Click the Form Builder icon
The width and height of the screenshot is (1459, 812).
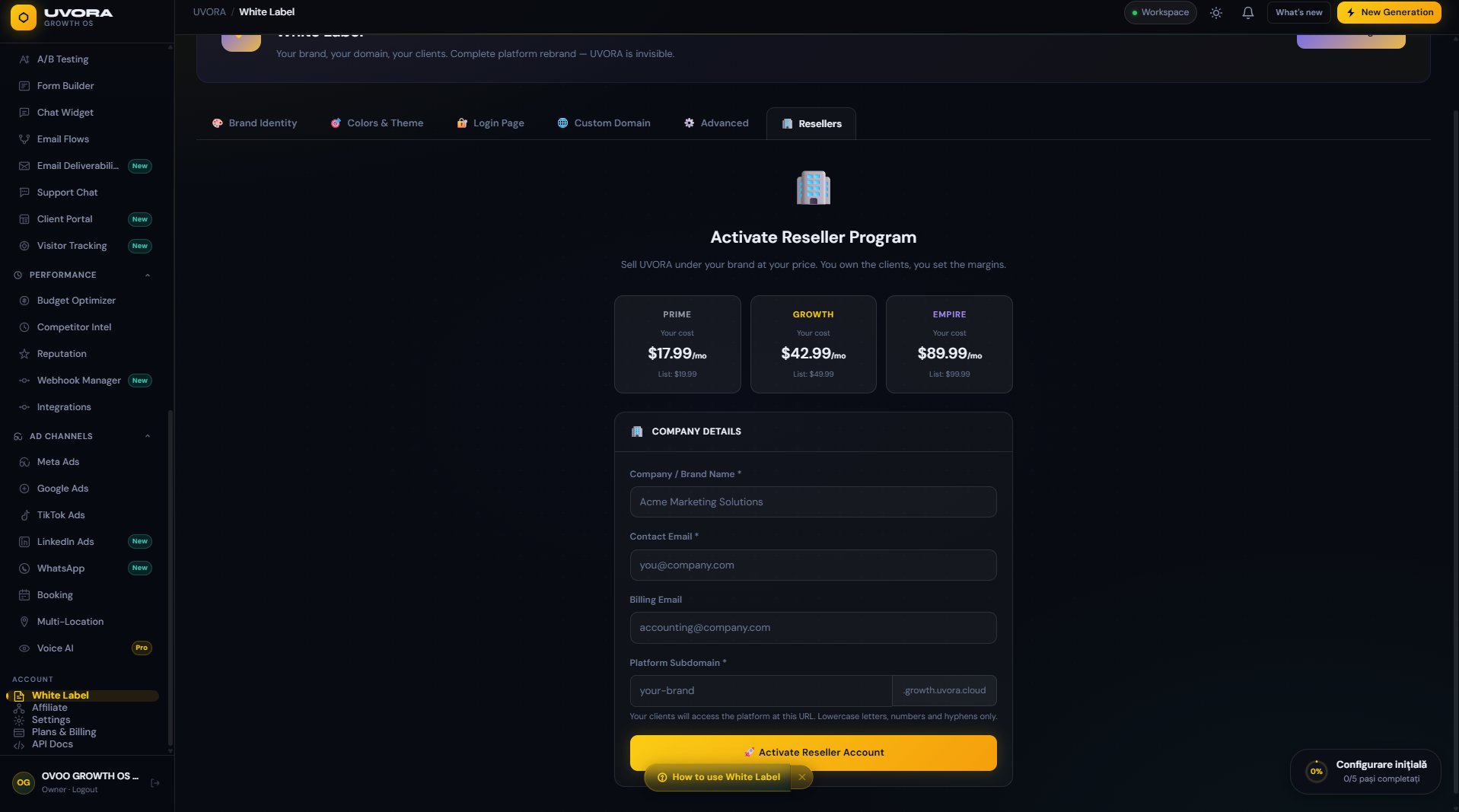24,86
